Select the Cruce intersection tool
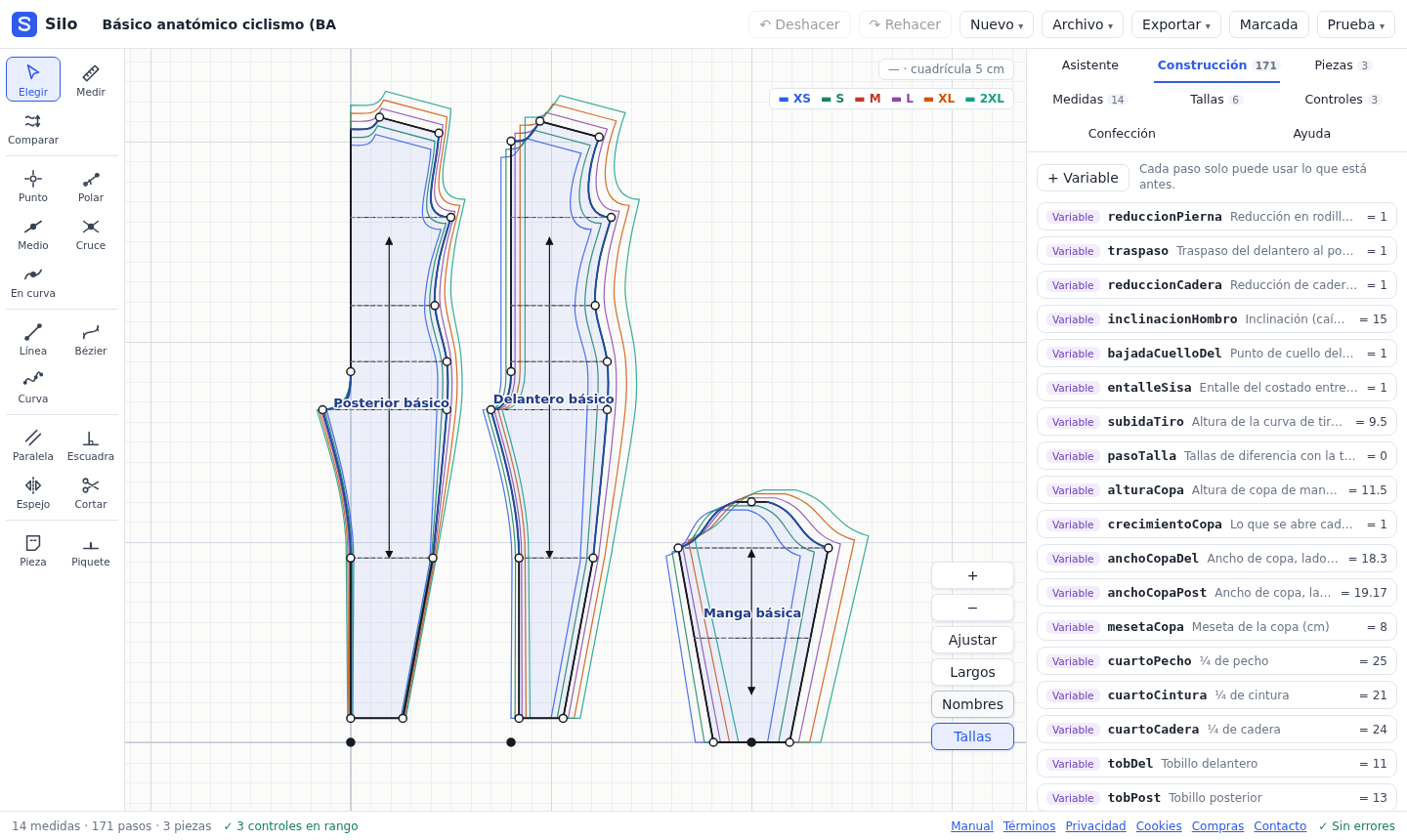This screenshot has height=840, width=1407. tap(91, 232)
